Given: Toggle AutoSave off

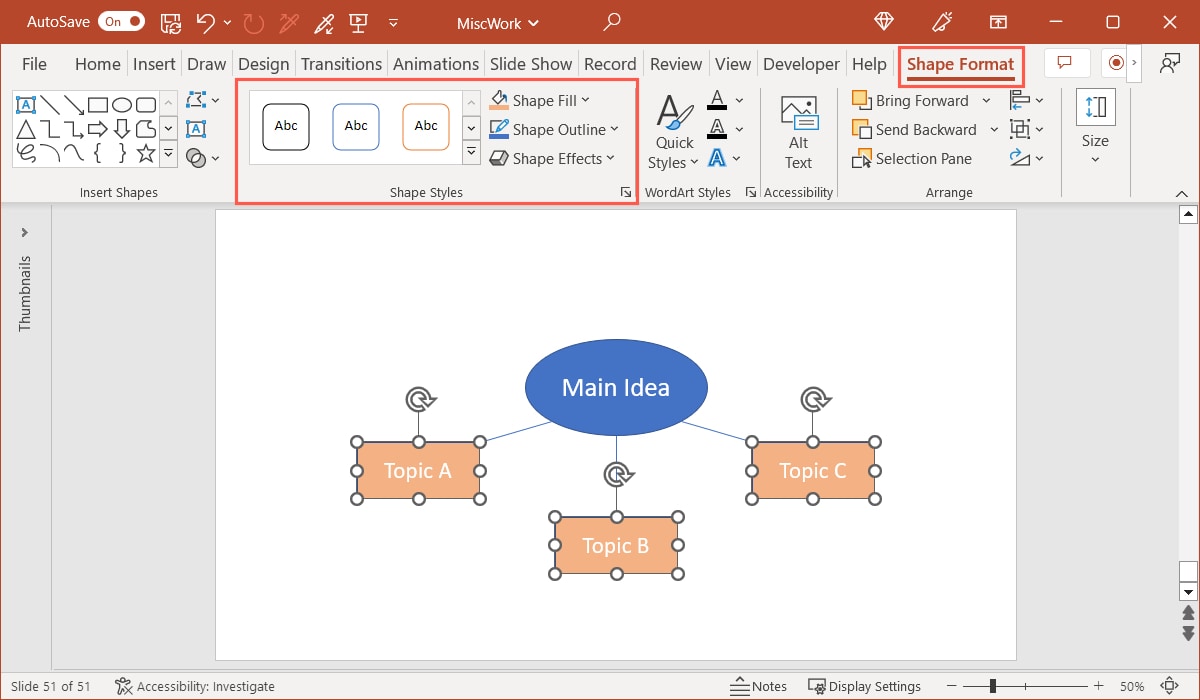Looking at the screenshot, I should coord(120,21).
